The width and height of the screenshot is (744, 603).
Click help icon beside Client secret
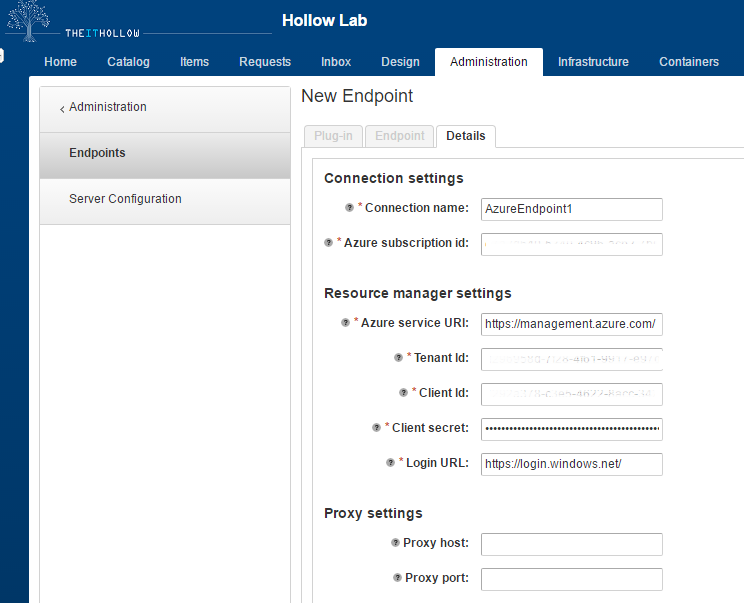pyautogui.click(x=376, y=428)
